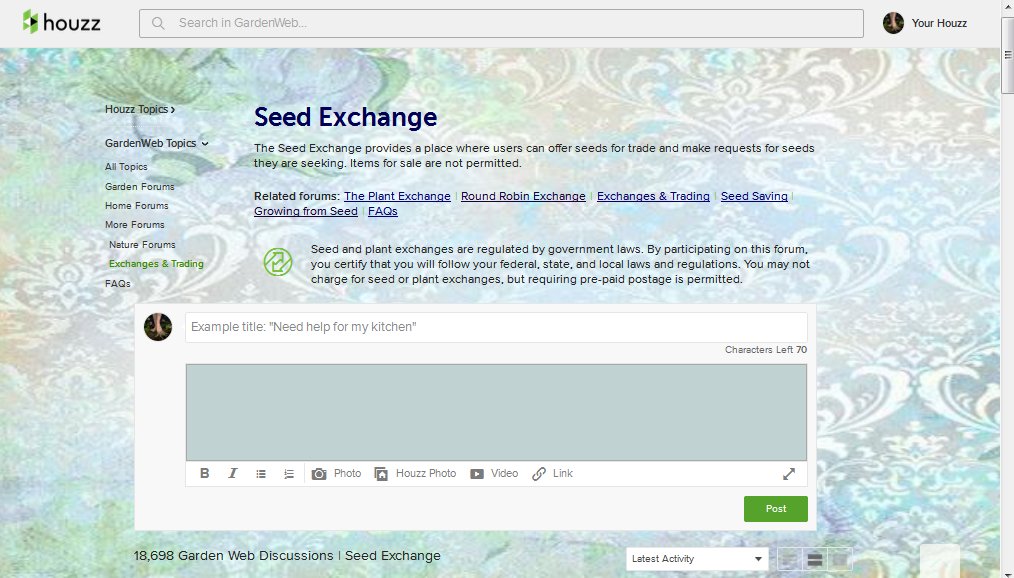This screenshot has height=578, width=1014.
Task: Follow Exchanges & Trading related forum link
Action: (x=653, y=196)
